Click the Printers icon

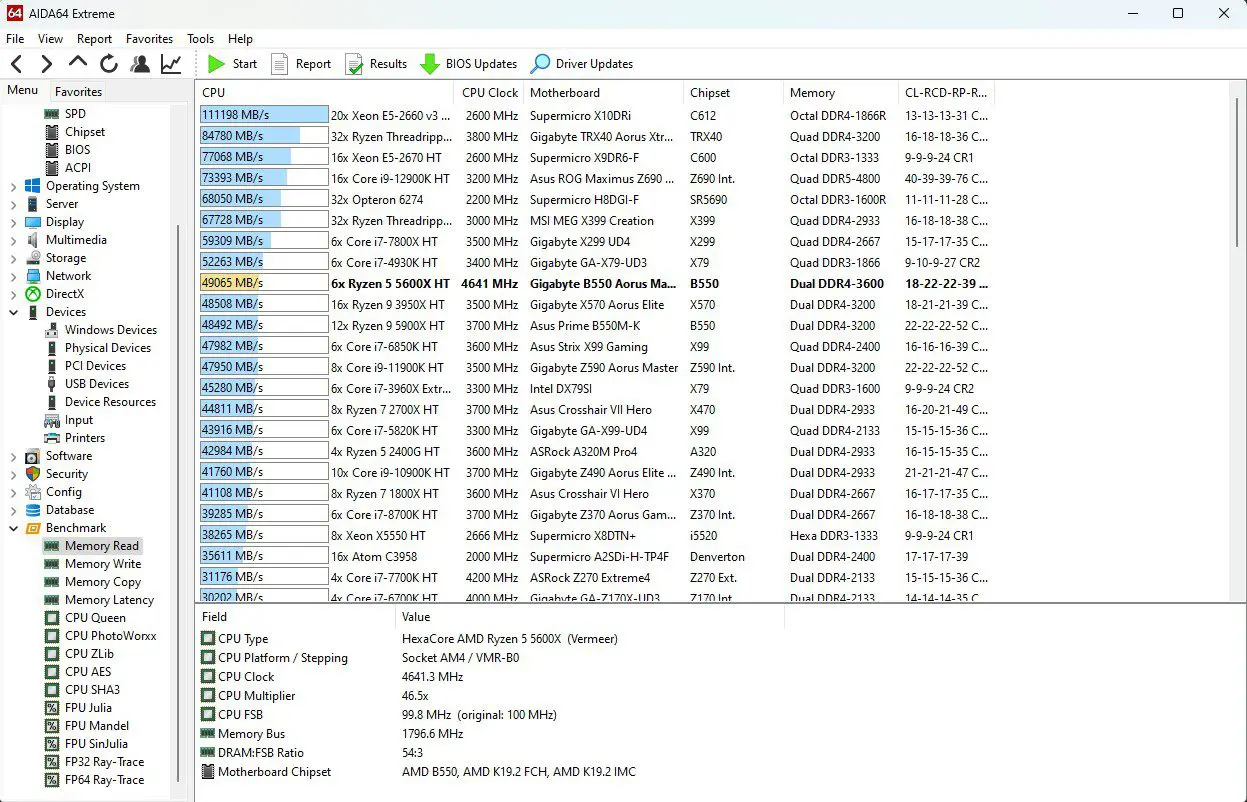pyautogui.click(x=52, y=438)
